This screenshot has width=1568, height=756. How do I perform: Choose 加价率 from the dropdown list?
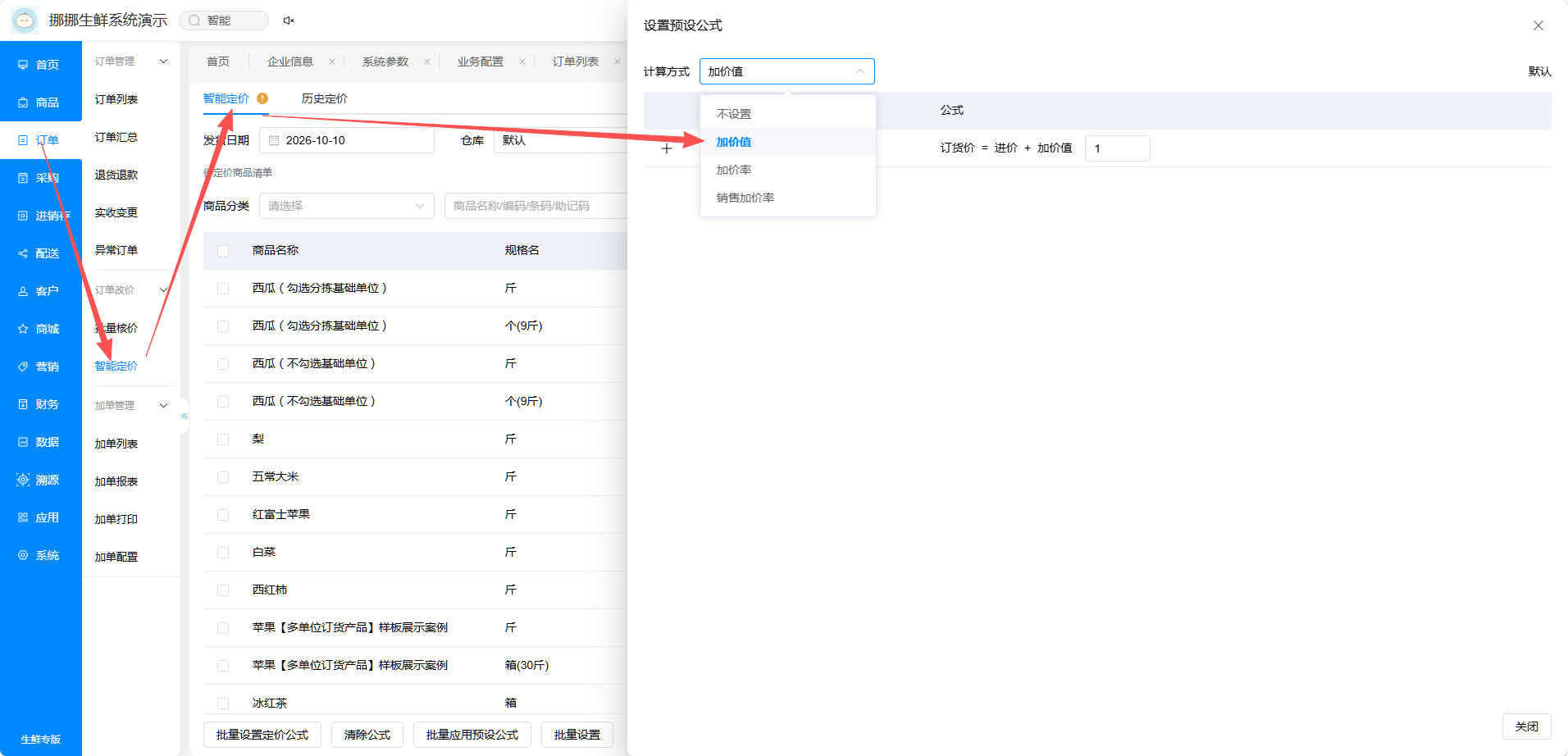click(787, 170)
